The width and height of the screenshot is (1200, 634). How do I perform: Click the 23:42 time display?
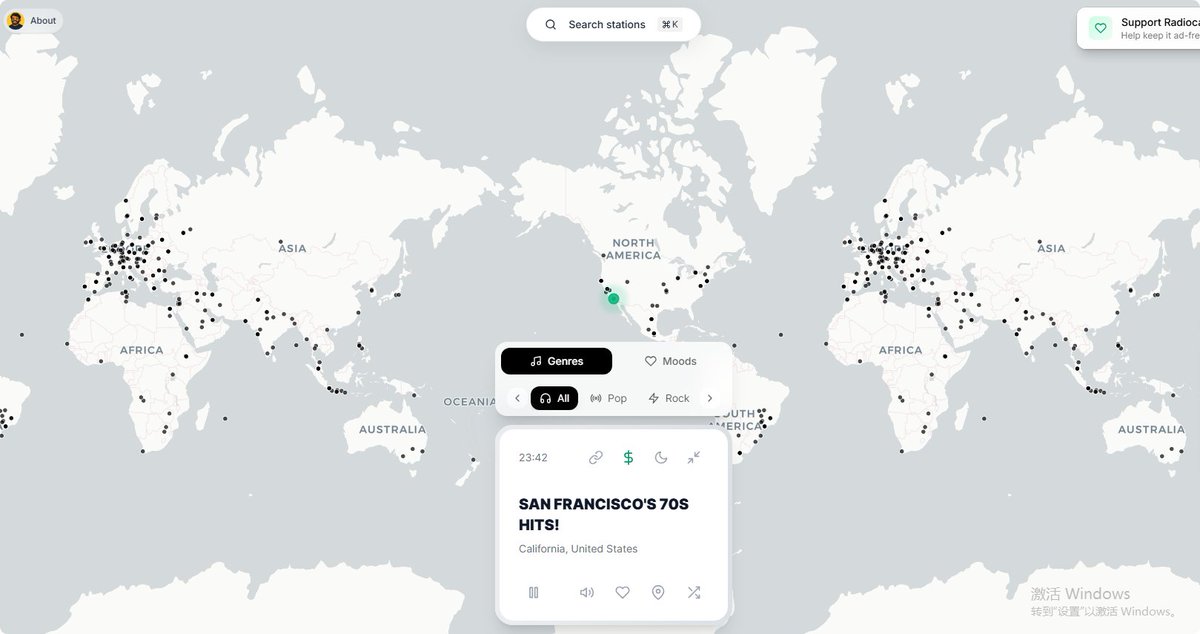(x=533, y=458)
